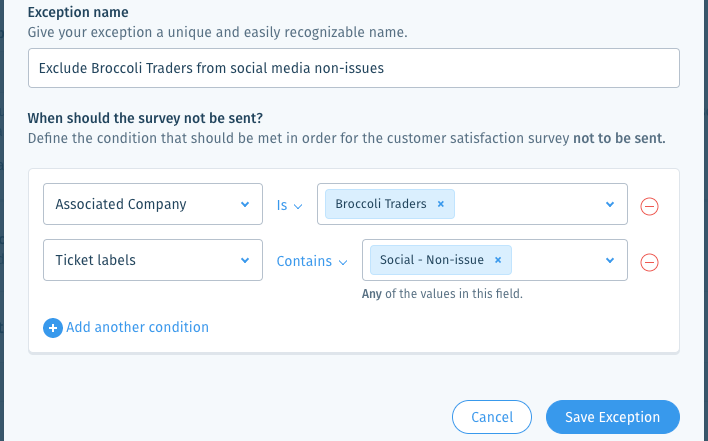The image size is (708, 441).
Task: Remove the Social - Non-issue tag
Action: (x=498, y=260)
